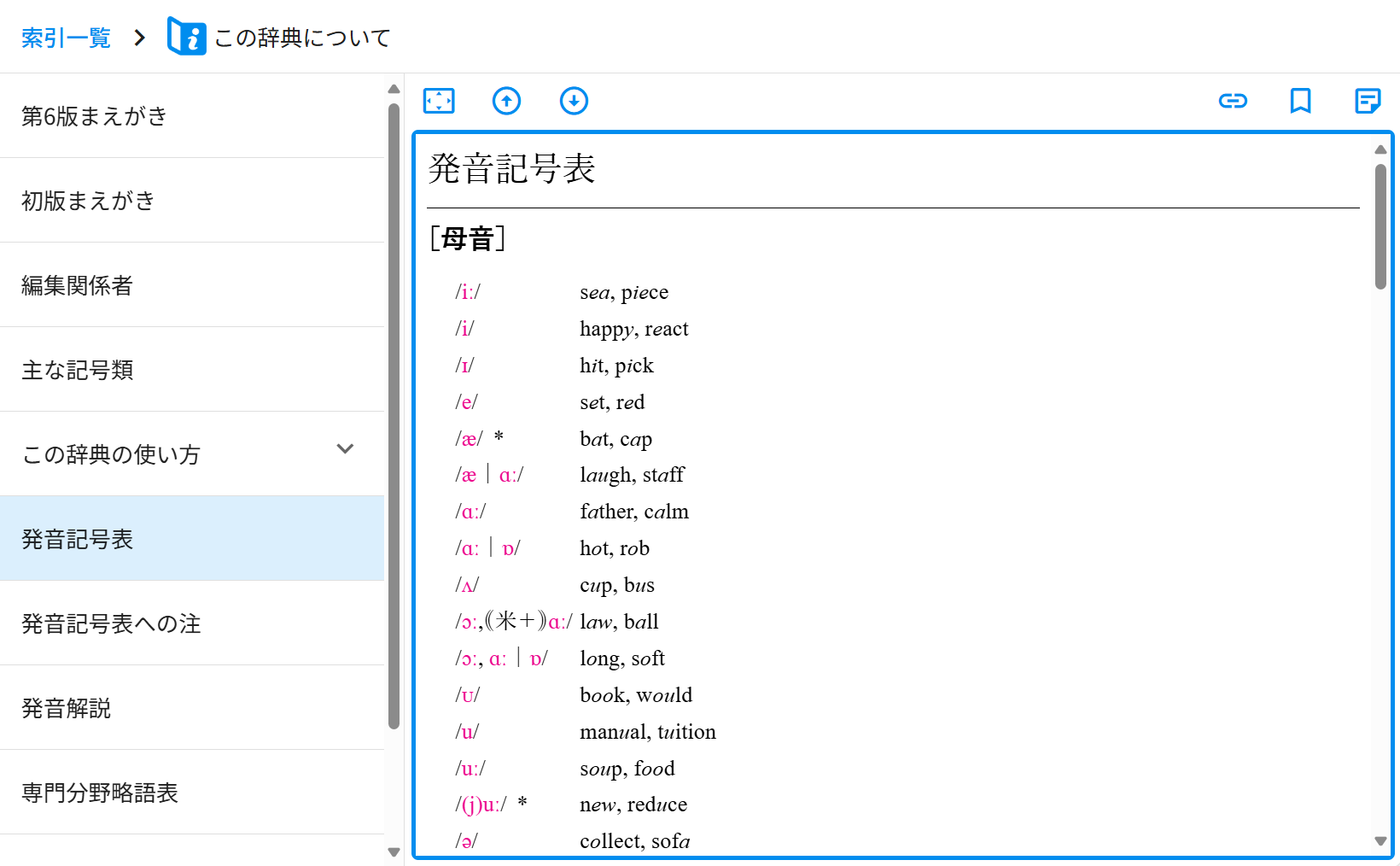Screen dimensions: 1400x866
Task: Click the example words "hit, pick"
Action: point(616,366)
